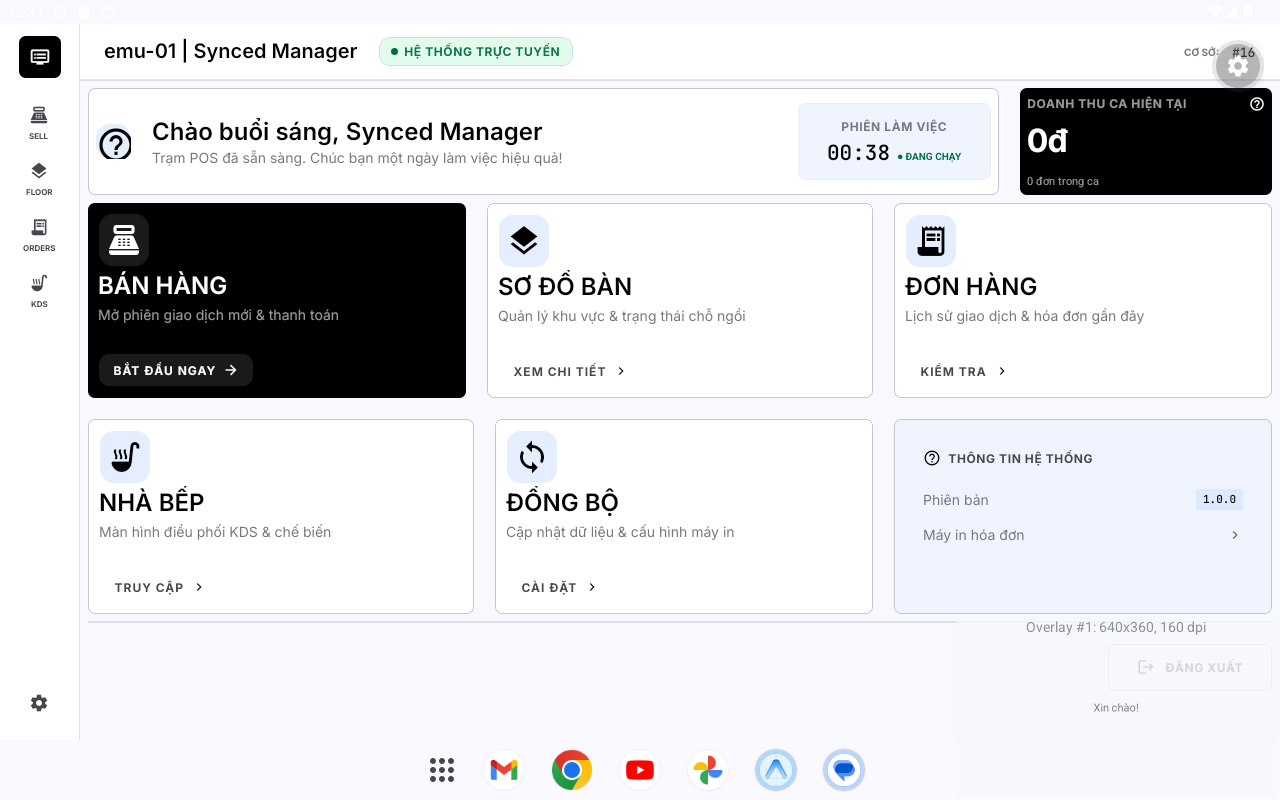Click the help icon beside the greeting
The height and width of the screenshot is (800, 1280).
115,144
